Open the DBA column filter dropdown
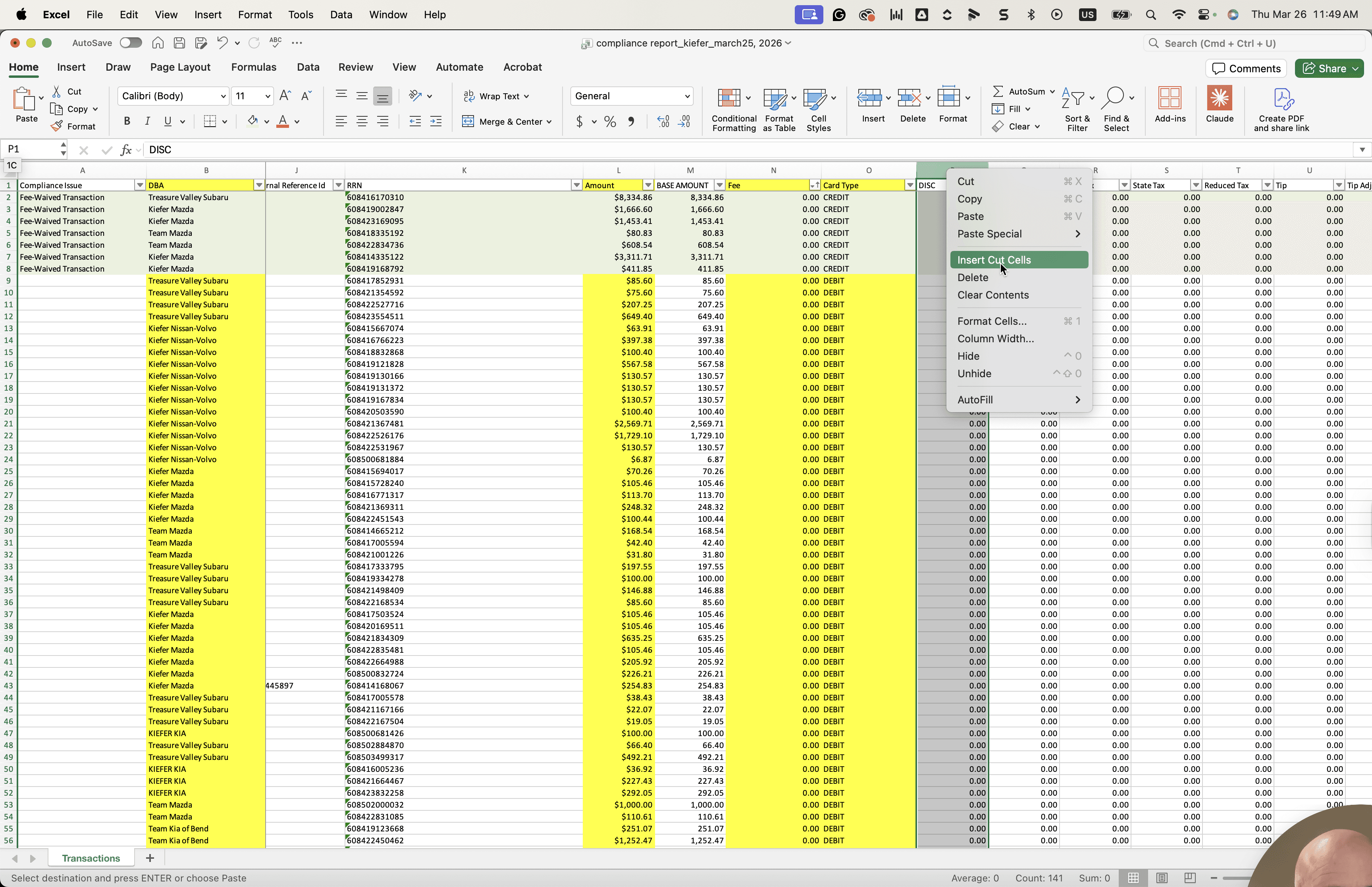1372x887 pixels. pos(259,185)
